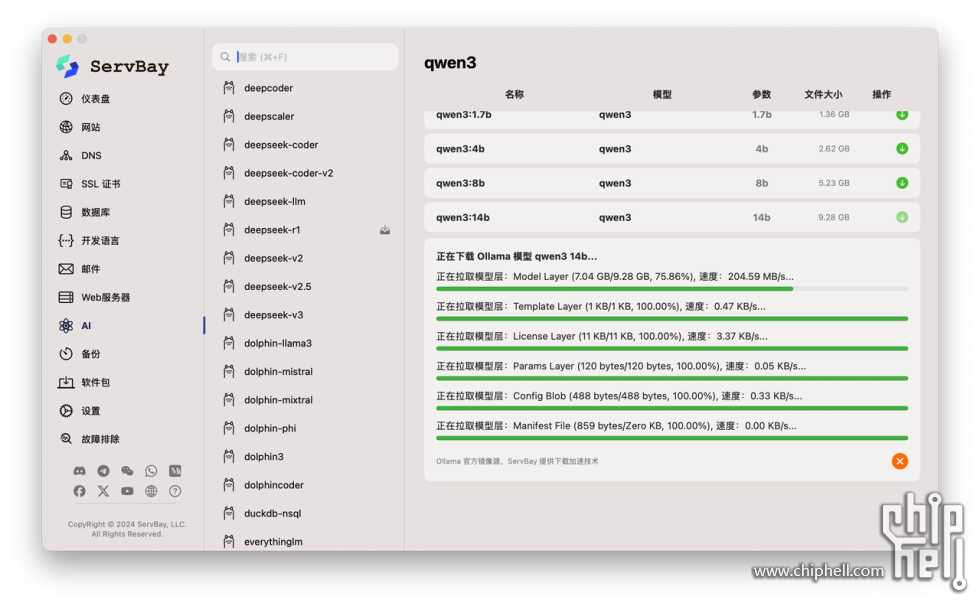This screenshot has height=606, width=980.
Task: Click the 9.28 GB file size cell
Action: 834,217
